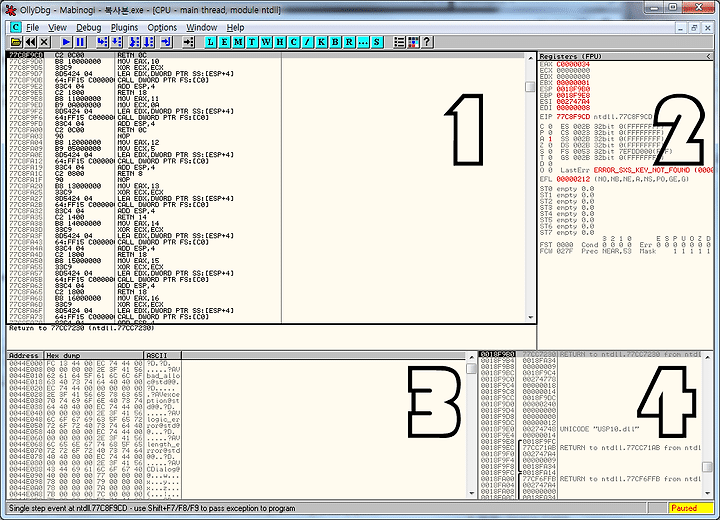This screenshot has width=720, height=520.
Task: Pause execution with the pause icon
Action: click(80, 42)
